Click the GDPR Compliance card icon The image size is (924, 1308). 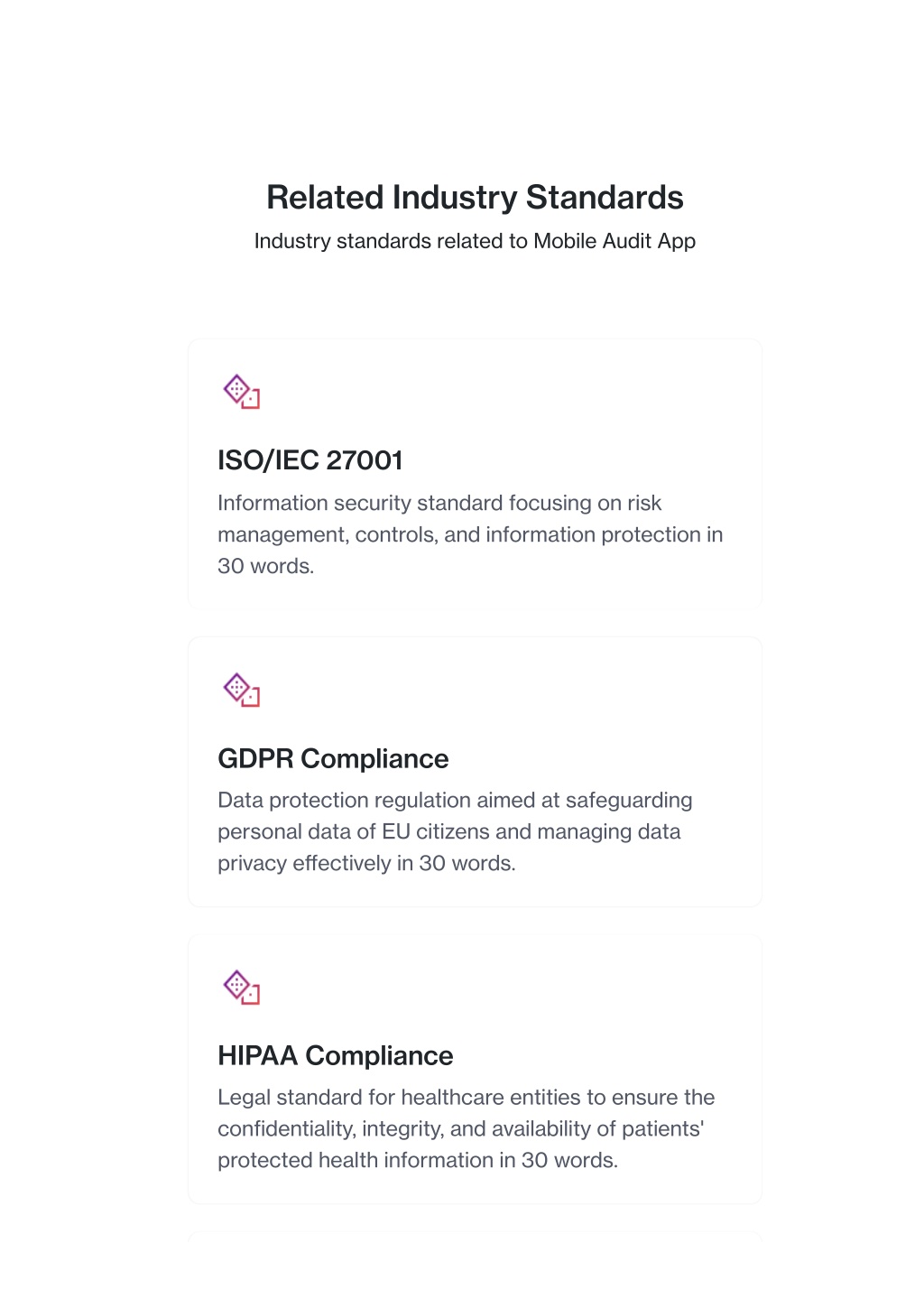coord(242,690)
